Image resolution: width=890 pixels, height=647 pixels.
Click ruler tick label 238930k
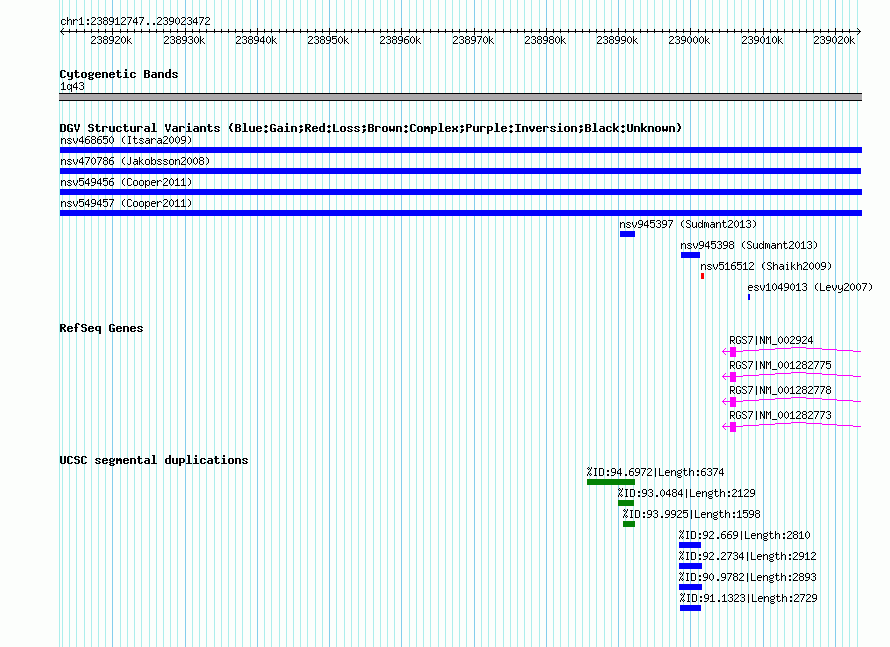click(184, 40)
